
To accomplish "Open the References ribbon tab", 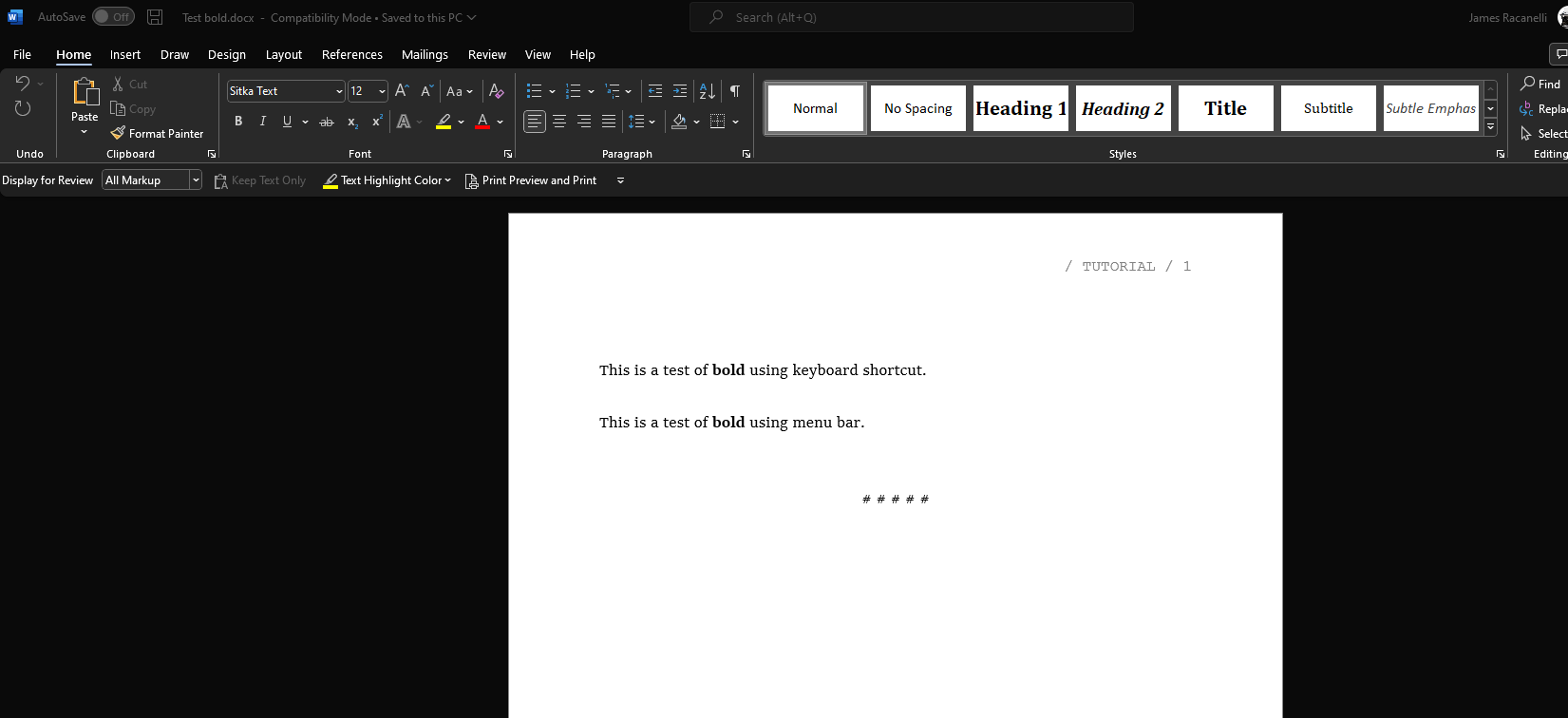I will click(x=351, y=55).
